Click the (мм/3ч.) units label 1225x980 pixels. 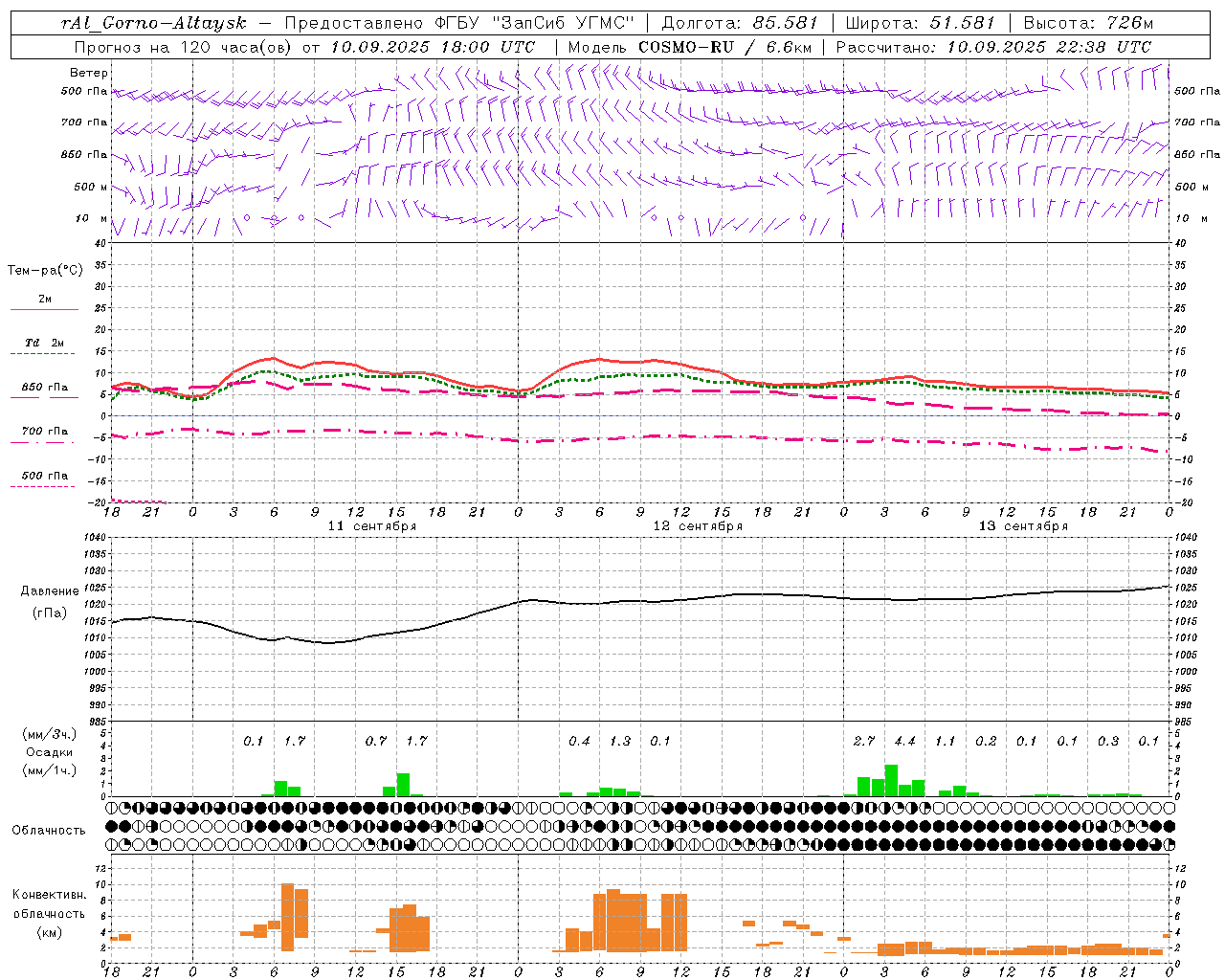[49, 734]
